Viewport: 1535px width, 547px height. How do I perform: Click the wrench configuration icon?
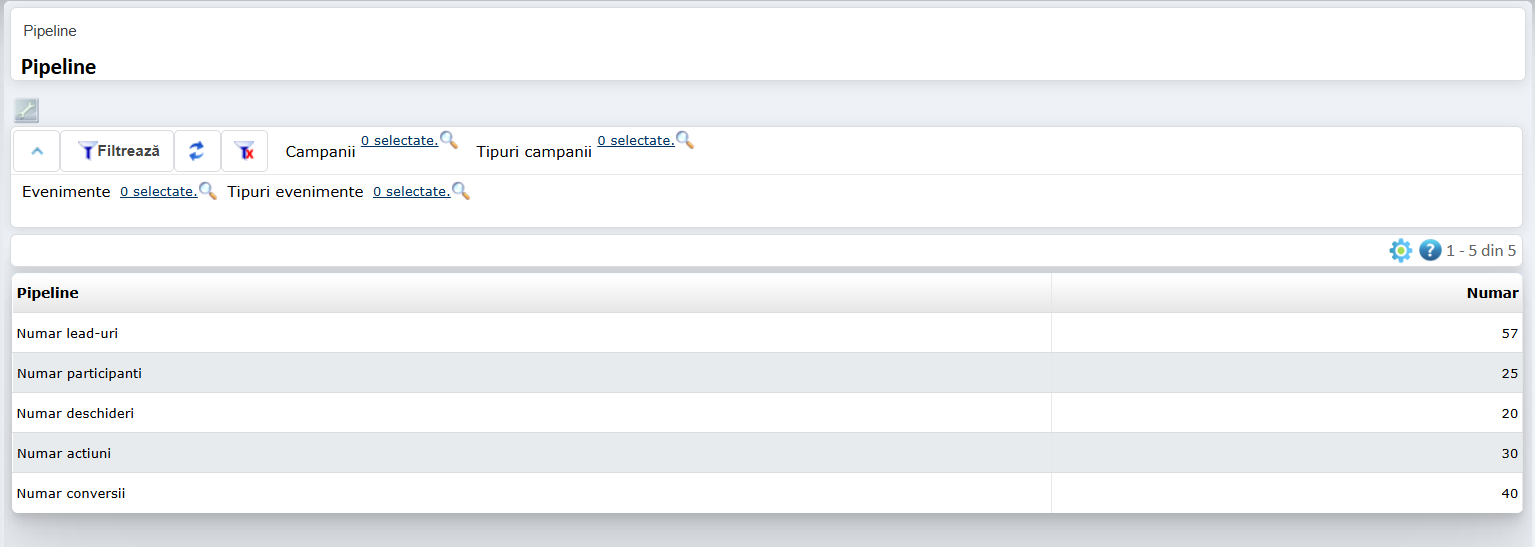coord(26,110)
